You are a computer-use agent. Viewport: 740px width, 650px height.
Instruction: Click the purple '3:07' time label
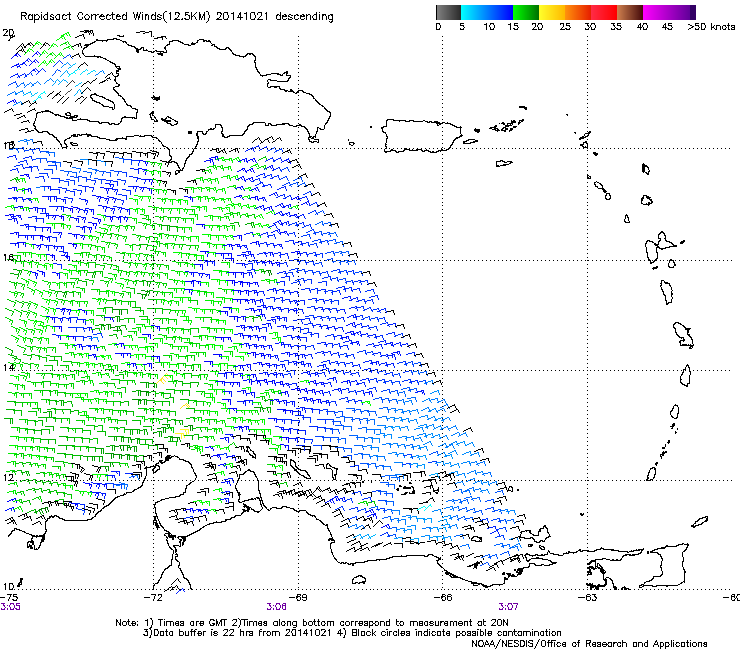[508, 607]
